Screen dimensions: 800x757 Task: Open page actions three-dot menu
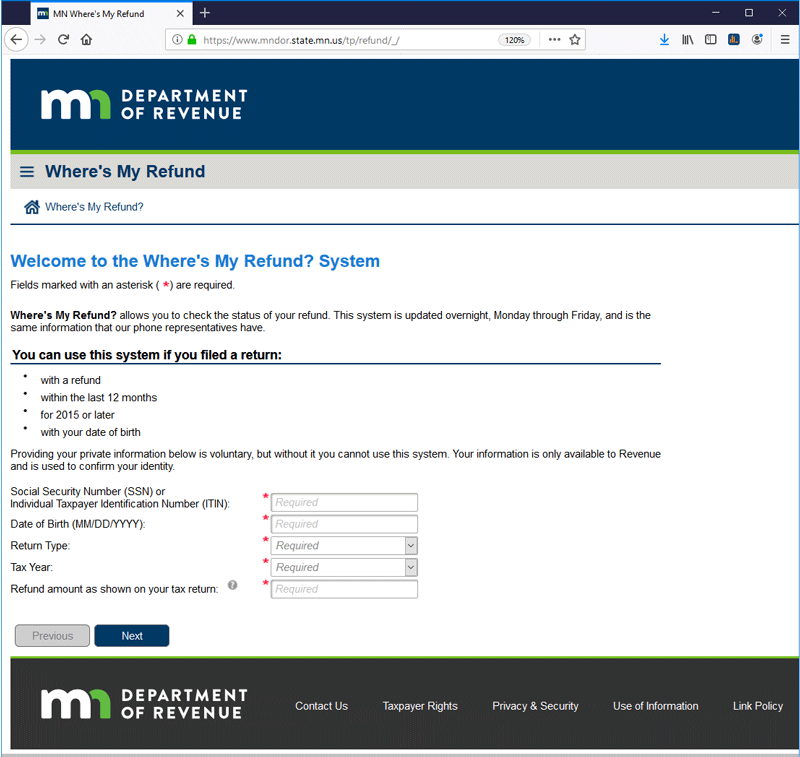[x=554, y=40]
